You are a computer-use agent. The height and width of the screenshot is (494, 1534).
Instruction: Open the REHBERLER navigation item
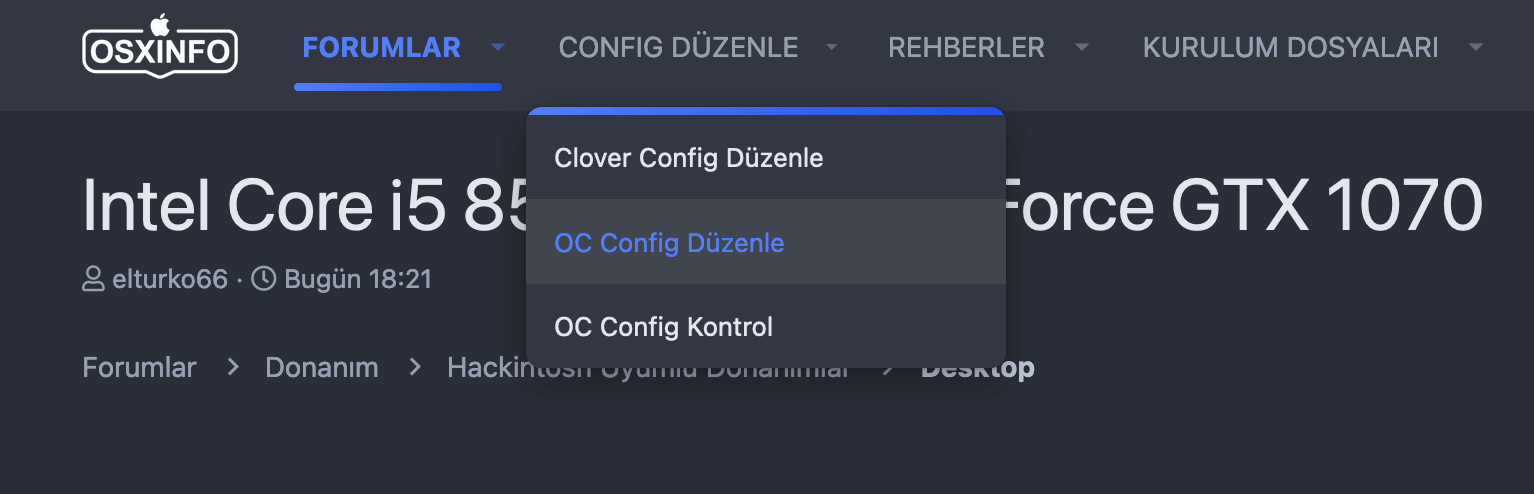tap(966, 47)
